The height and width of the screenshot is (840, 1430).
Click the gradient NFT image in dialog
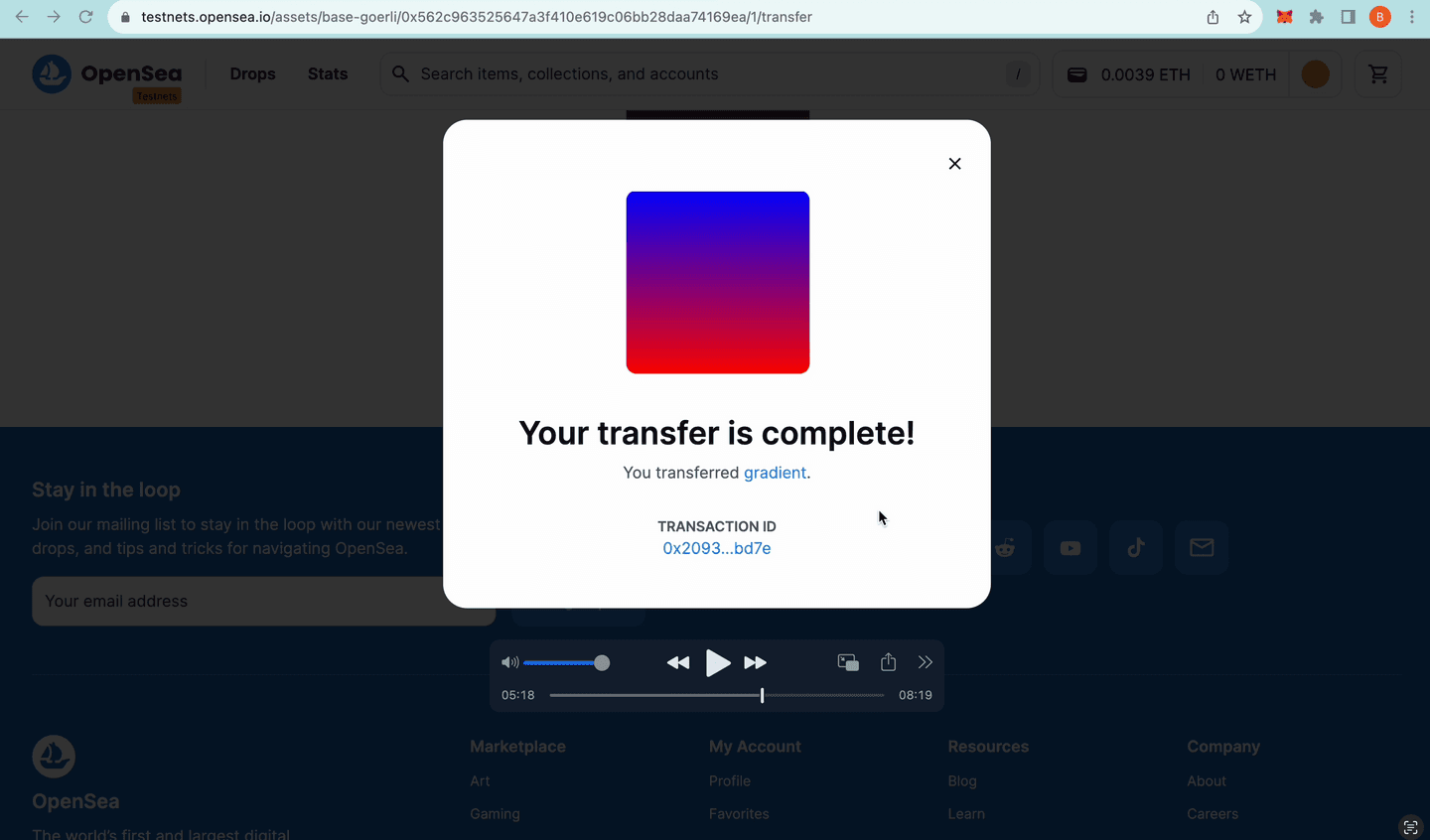[718, 282]
